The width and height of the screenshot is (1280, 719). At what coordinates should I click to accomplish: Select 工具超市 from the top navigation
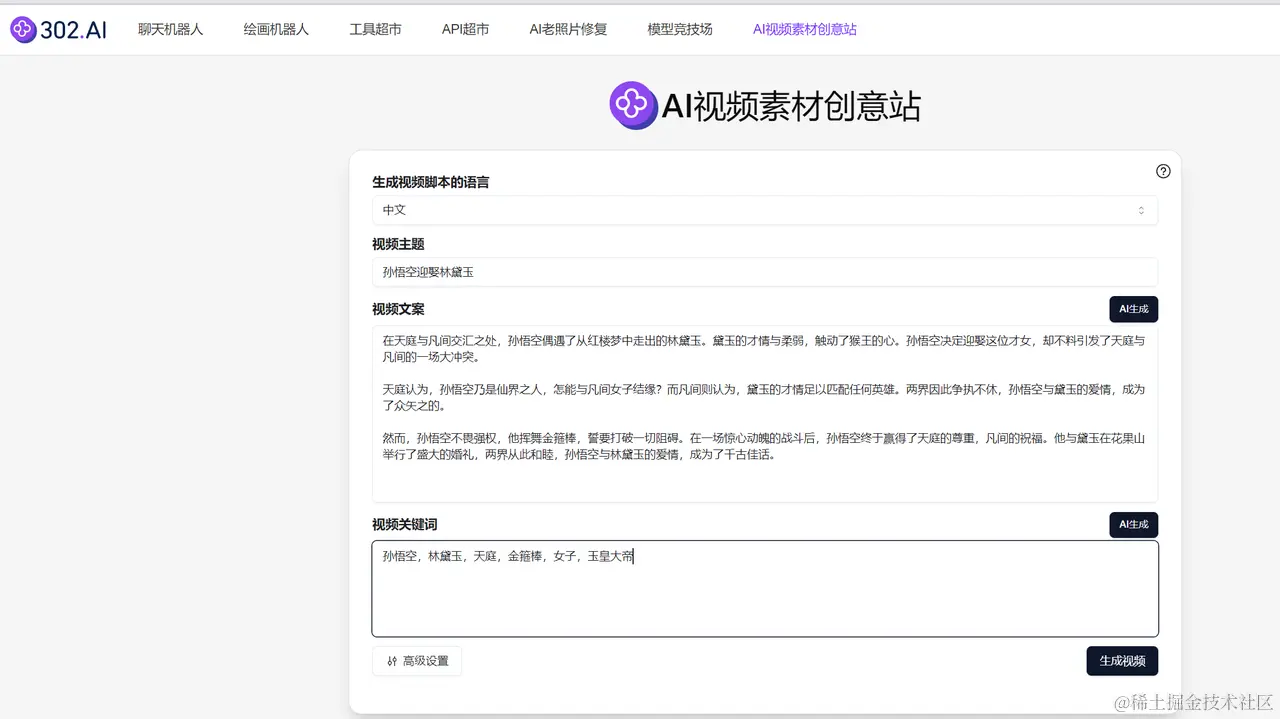pos(375,29)
